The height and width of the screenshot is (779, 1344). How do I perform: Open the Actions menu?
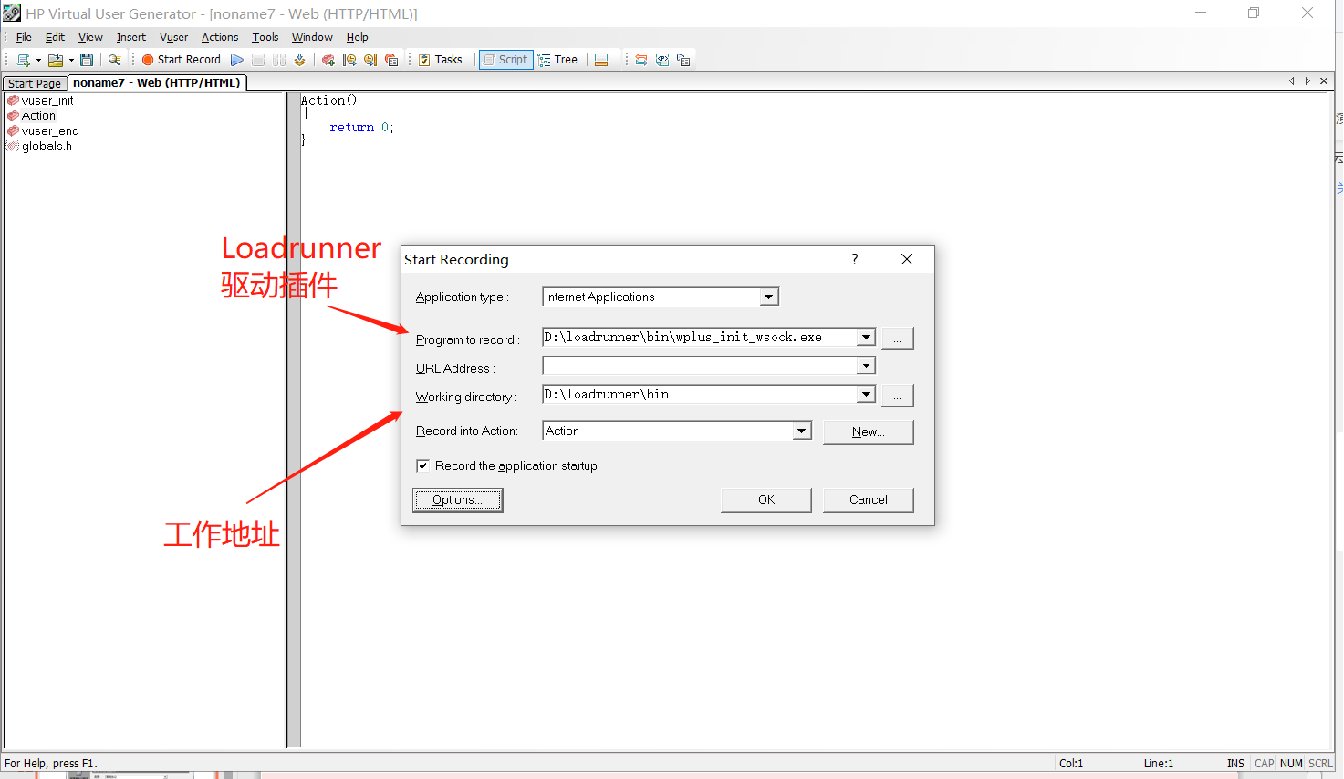coord(220,37)
